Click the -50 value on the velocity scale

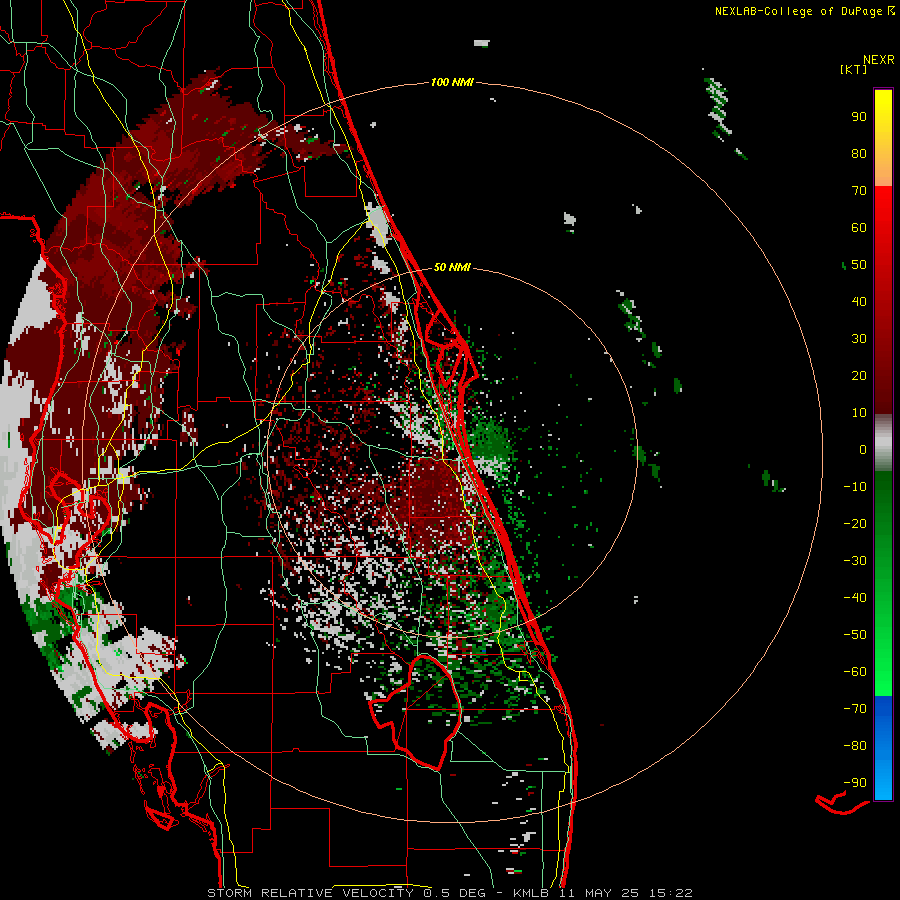click(x=855, y=635)
